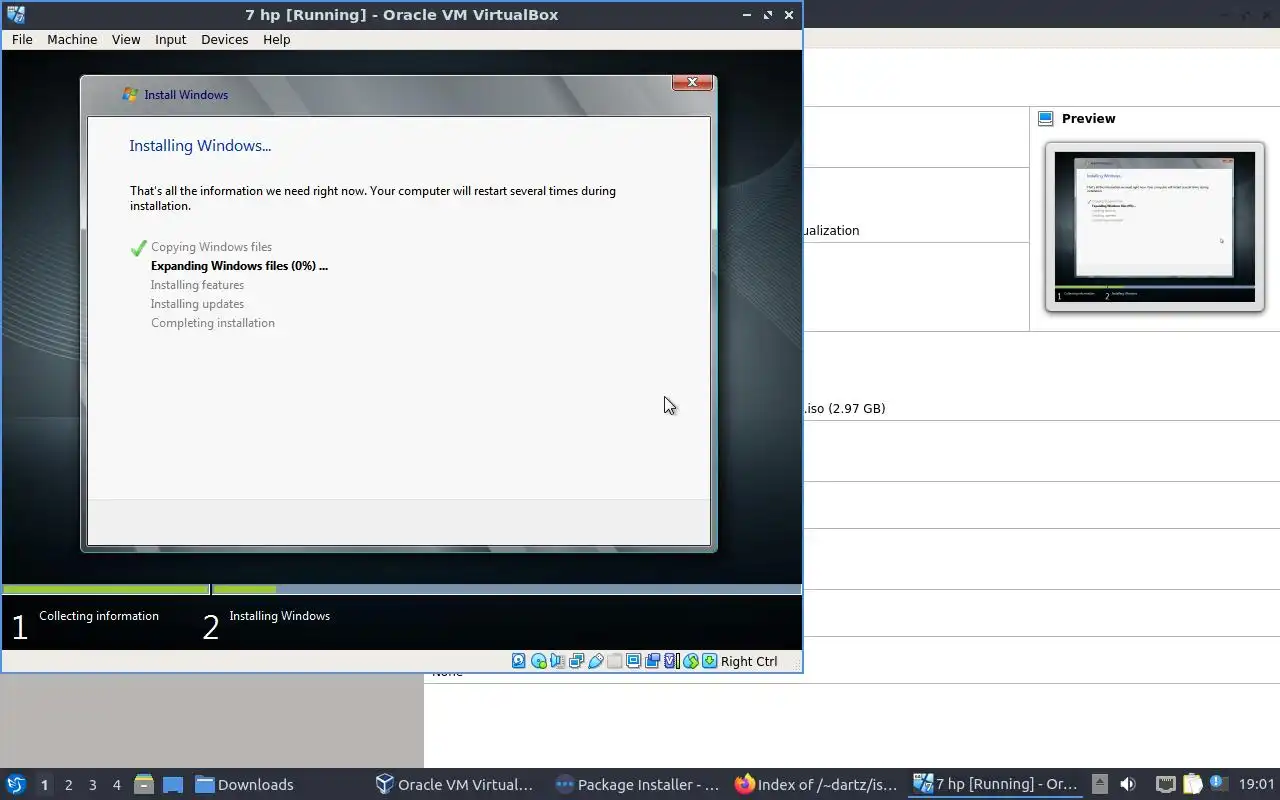Viewport: 1280px width, 800px height.
Task: Click the hard disk activity status icon
Action: click(519, 661)
